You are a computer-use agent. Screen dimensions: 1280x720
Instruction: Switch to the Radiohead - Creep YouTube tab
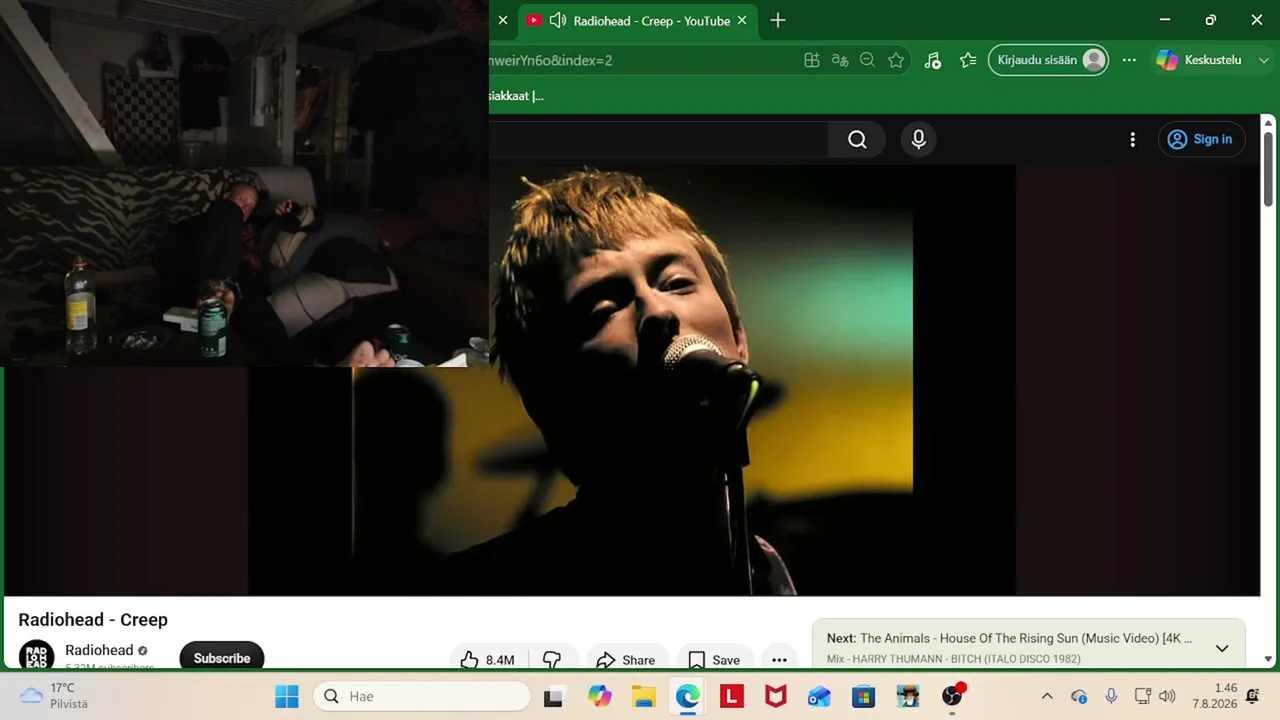[x=637, y=20]
